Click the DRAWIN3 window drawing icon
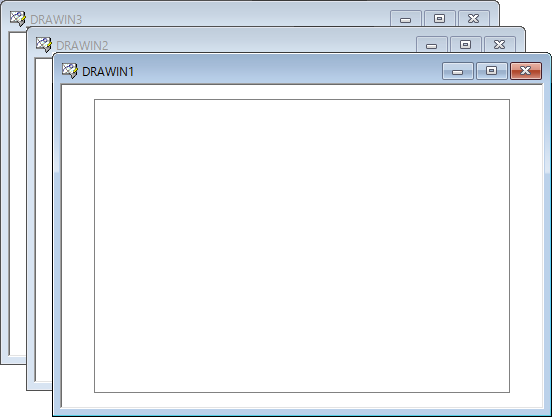Viewport: 552px width, 417px height. (17, 19)
